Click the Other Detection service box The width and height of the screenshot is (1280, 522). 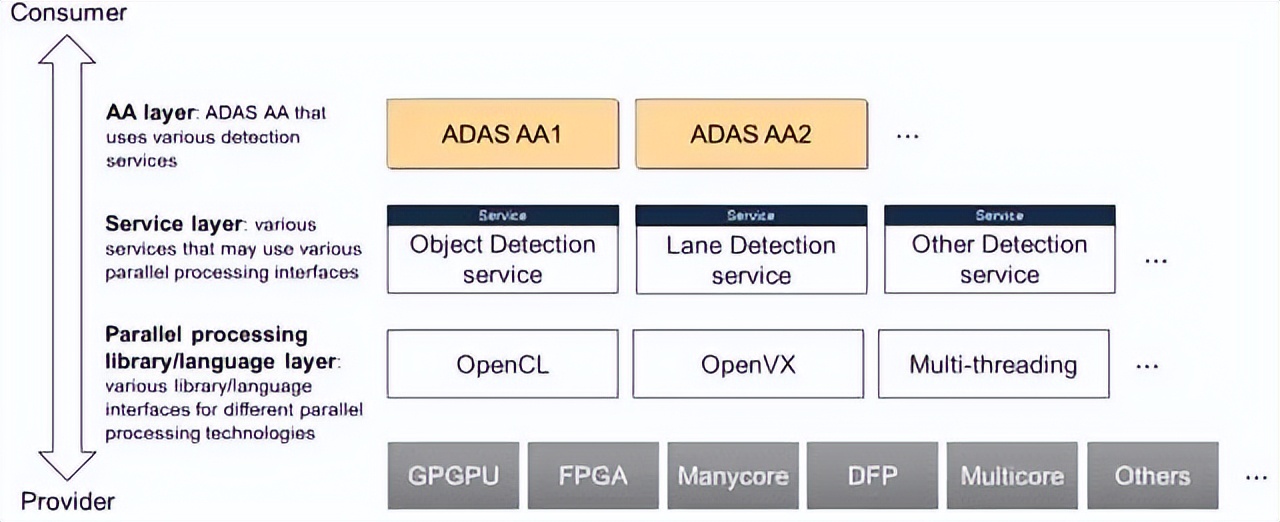pyautogui.click(x=999, y=249)
